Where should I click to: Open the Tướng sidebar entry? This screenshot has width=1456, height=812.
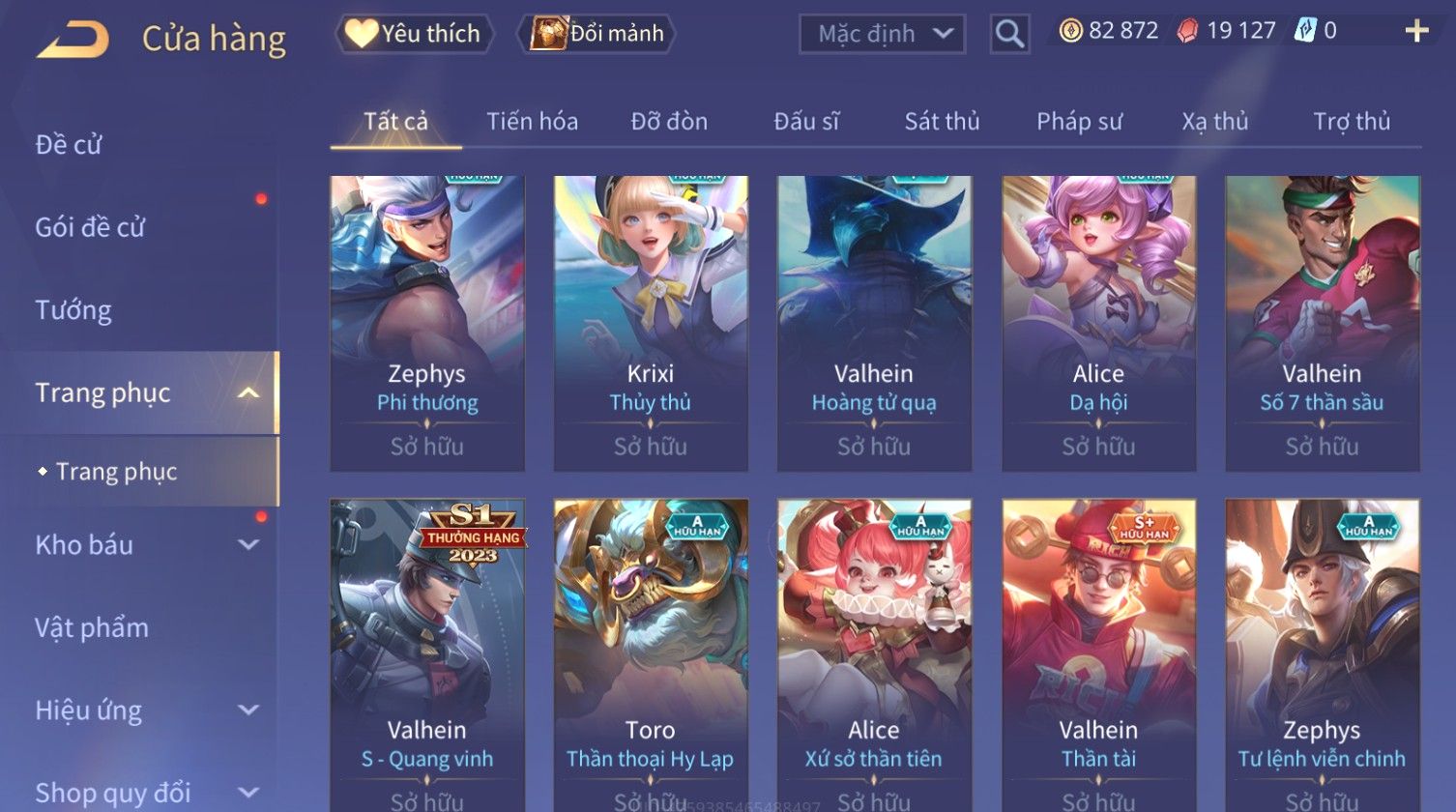tap(73, 310)
